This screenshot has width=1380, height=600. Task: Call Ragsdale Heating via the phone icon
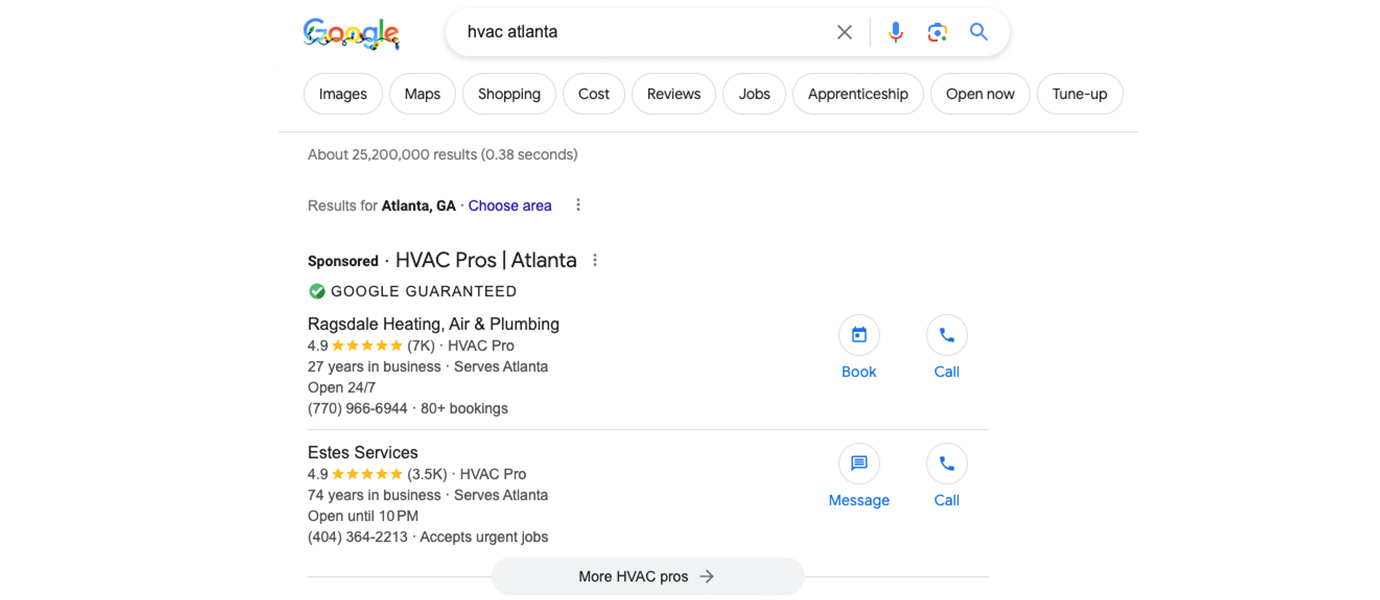pyautogui.click(x=946, y=335)
